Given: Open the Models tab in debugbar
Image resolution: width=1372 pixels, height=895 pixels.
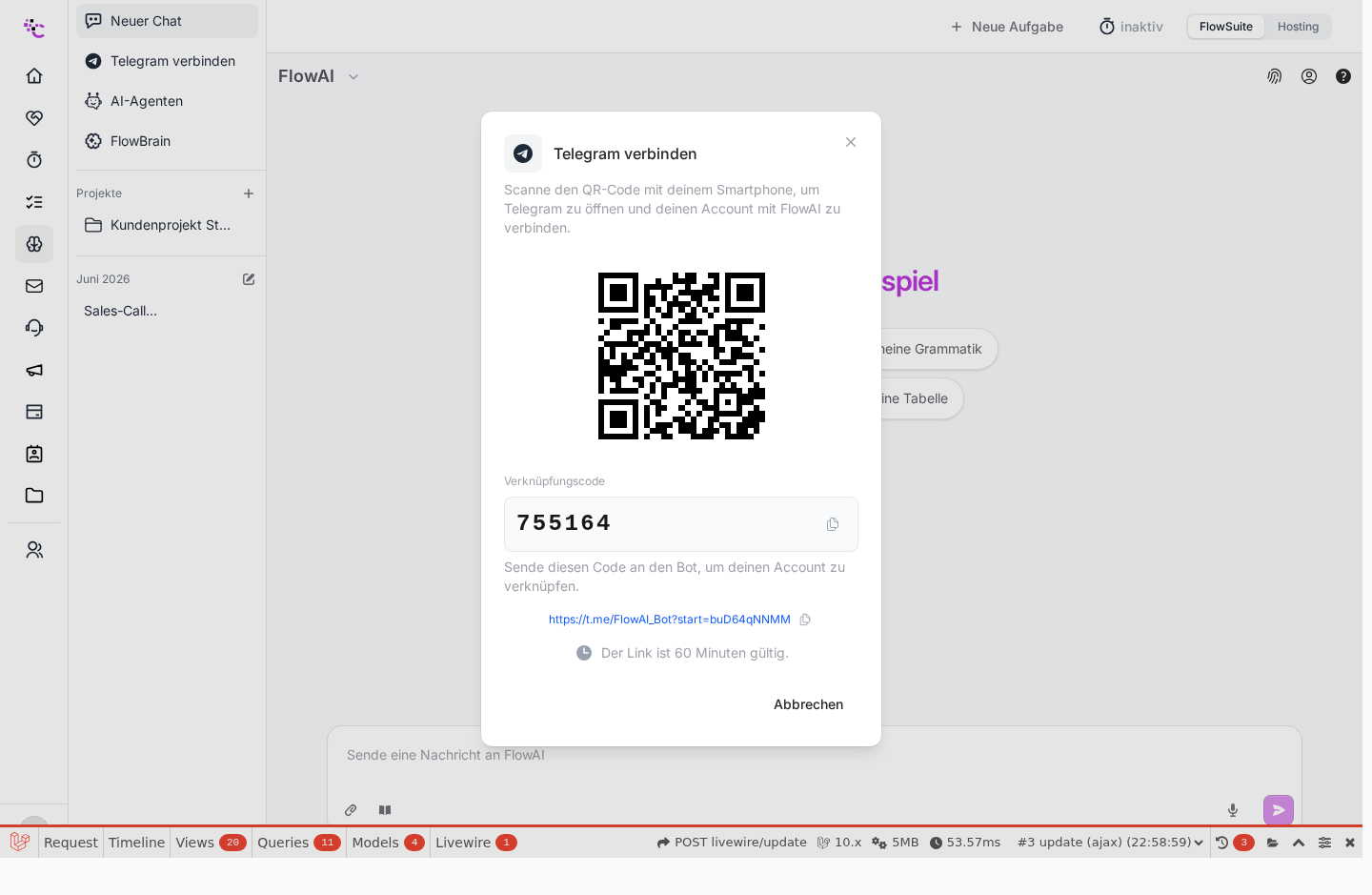Looking at the screenshot, I should (x=388, y=843).
